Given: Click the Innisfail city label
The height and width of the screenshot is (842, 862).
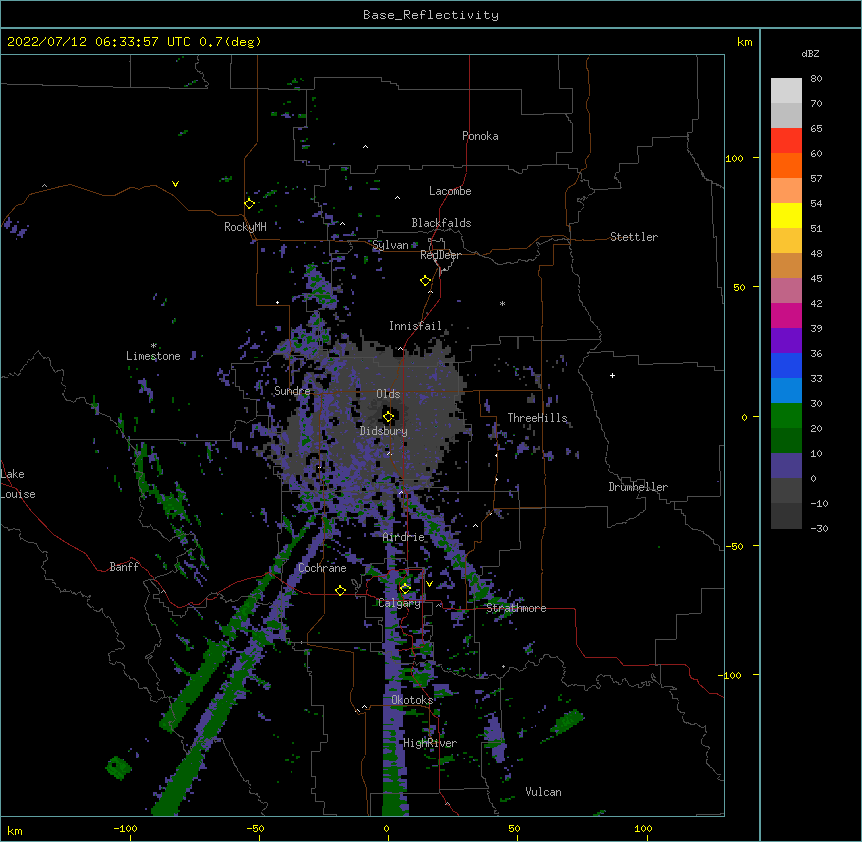Looking at the screenshot, I should [415, 326].
